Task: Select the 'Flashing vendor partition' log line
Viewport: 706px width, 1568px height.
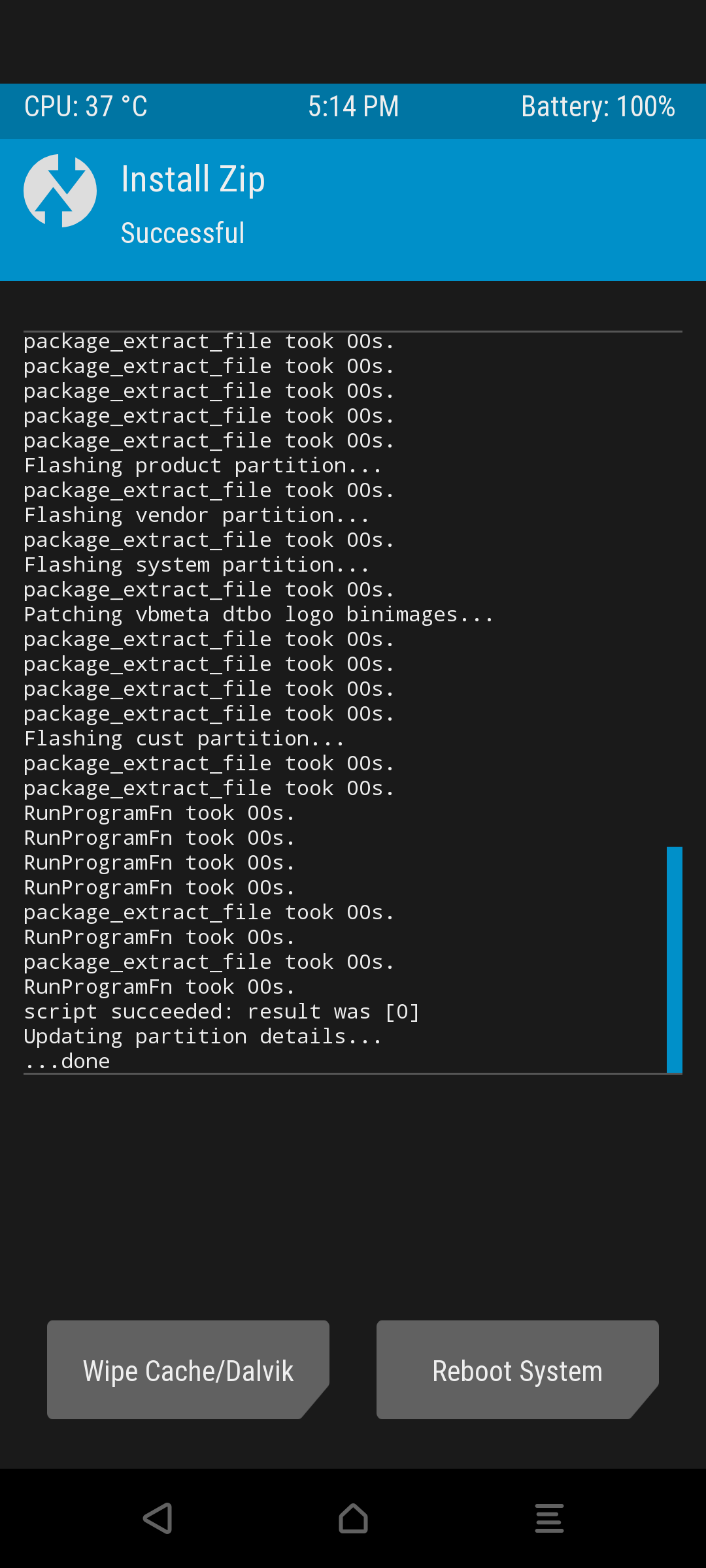Action: pyautogui.click(x=197, y=515)
